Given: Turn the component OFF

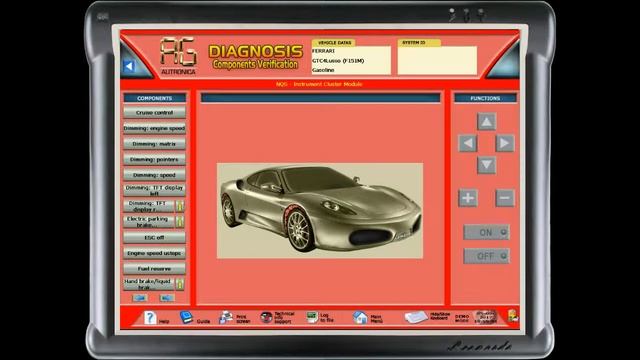Looking at the screenshot, I should (487, 256).
